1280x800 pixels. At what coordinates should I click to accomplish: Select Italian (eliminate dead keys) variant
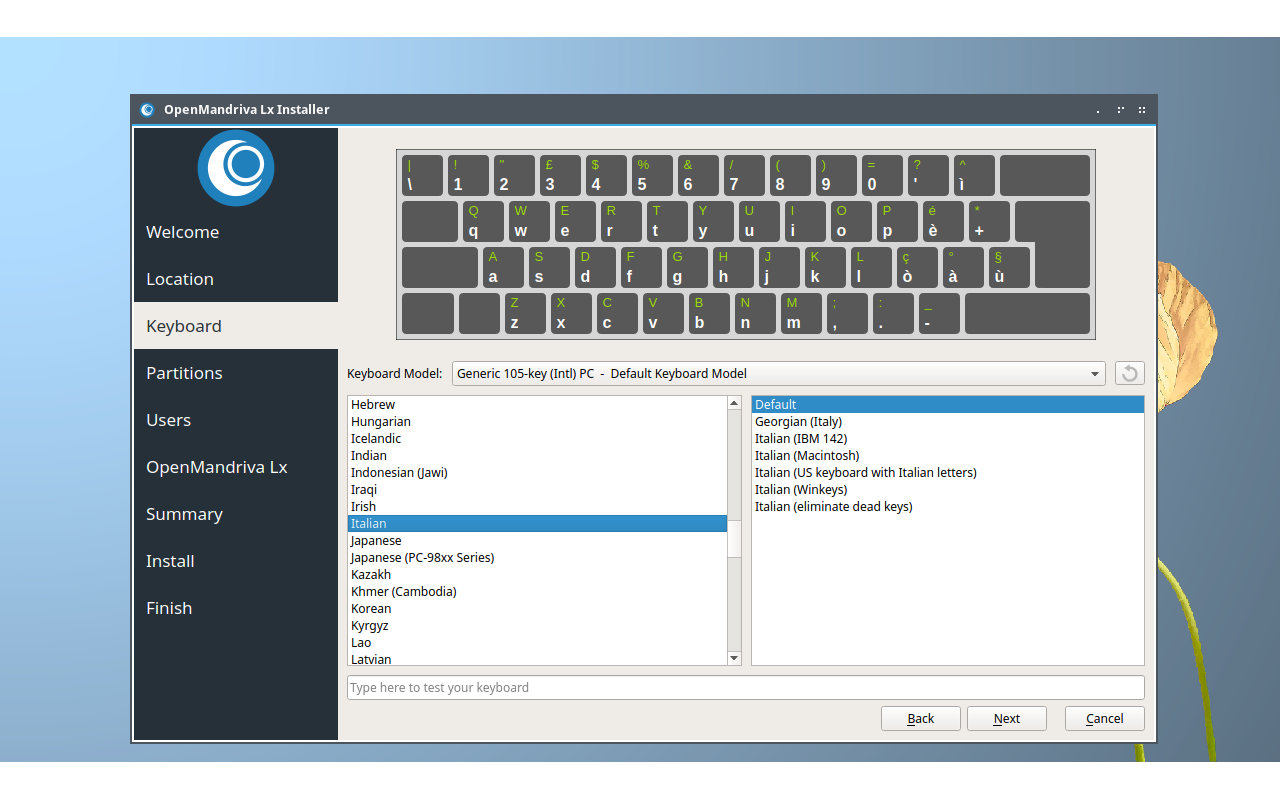(833, 507)
